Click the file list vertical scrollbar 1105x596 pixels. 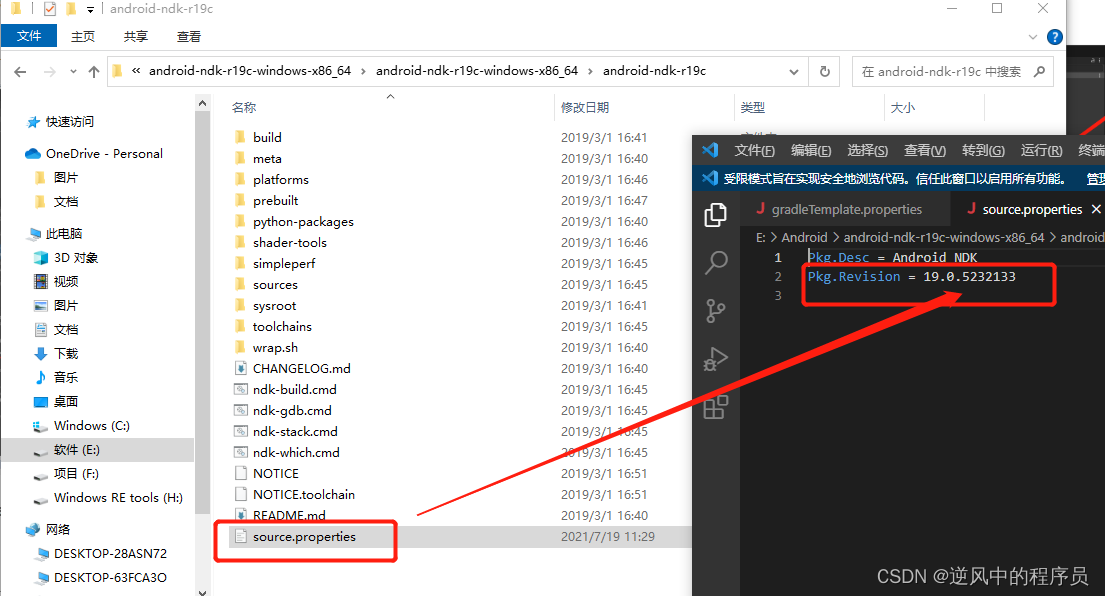[x=202, y=300]
